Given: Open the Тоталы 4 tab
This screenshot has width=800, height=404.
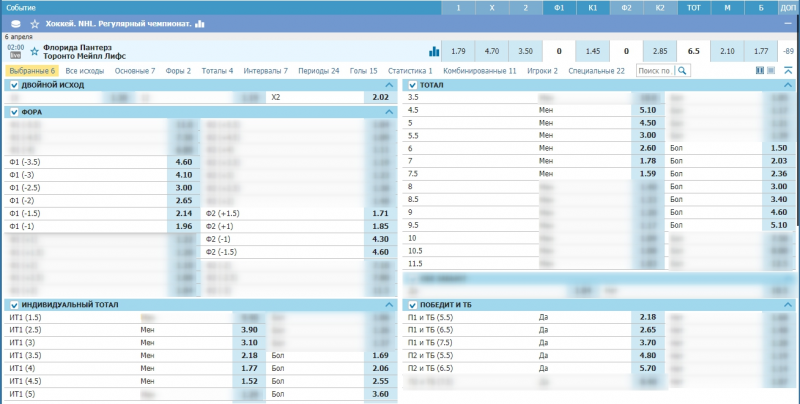Looking at the screenshot, I should pos(217,71).
